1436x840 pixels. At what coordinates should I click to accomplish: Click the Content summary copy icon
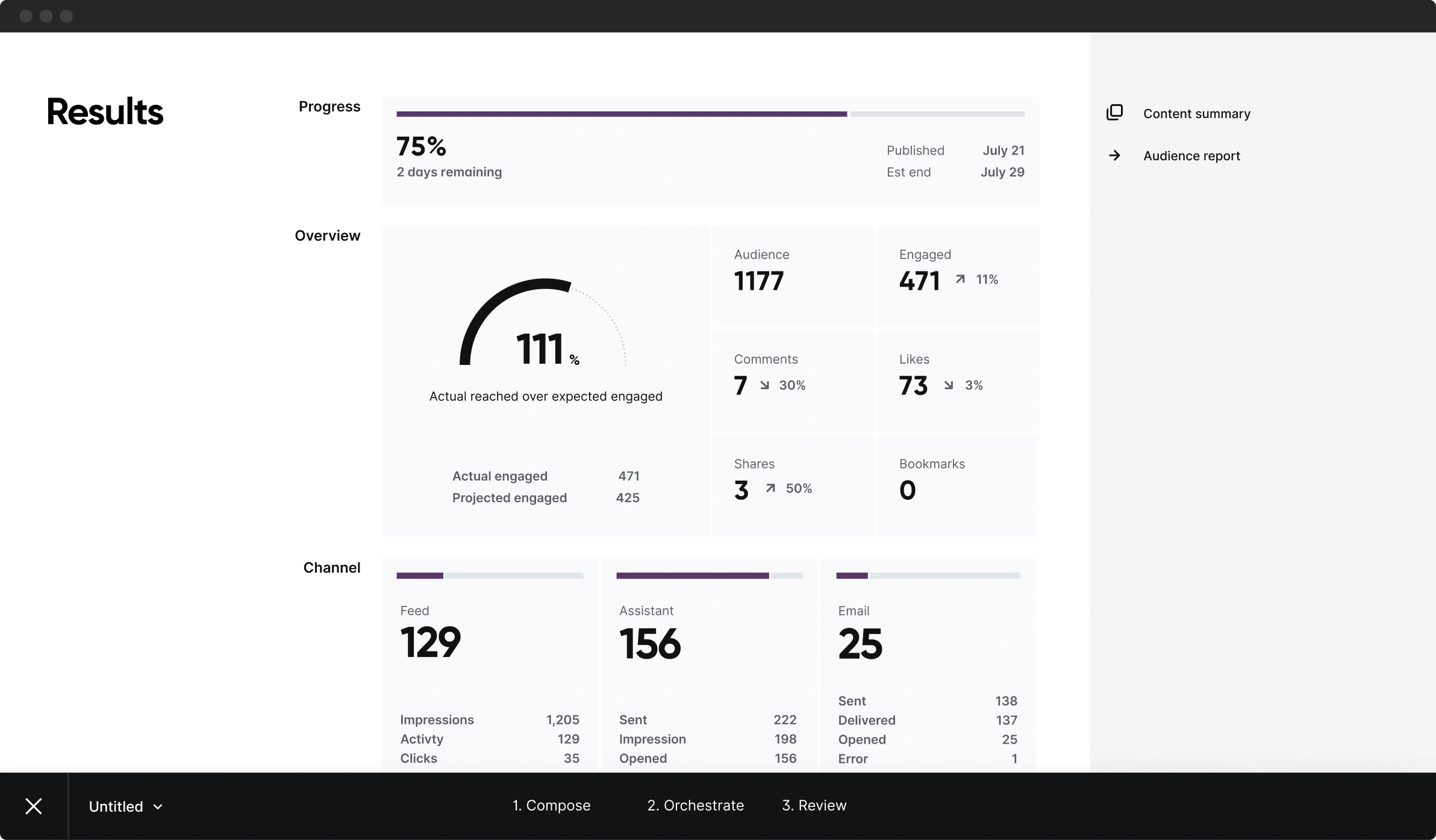[x=1114, y=113]
